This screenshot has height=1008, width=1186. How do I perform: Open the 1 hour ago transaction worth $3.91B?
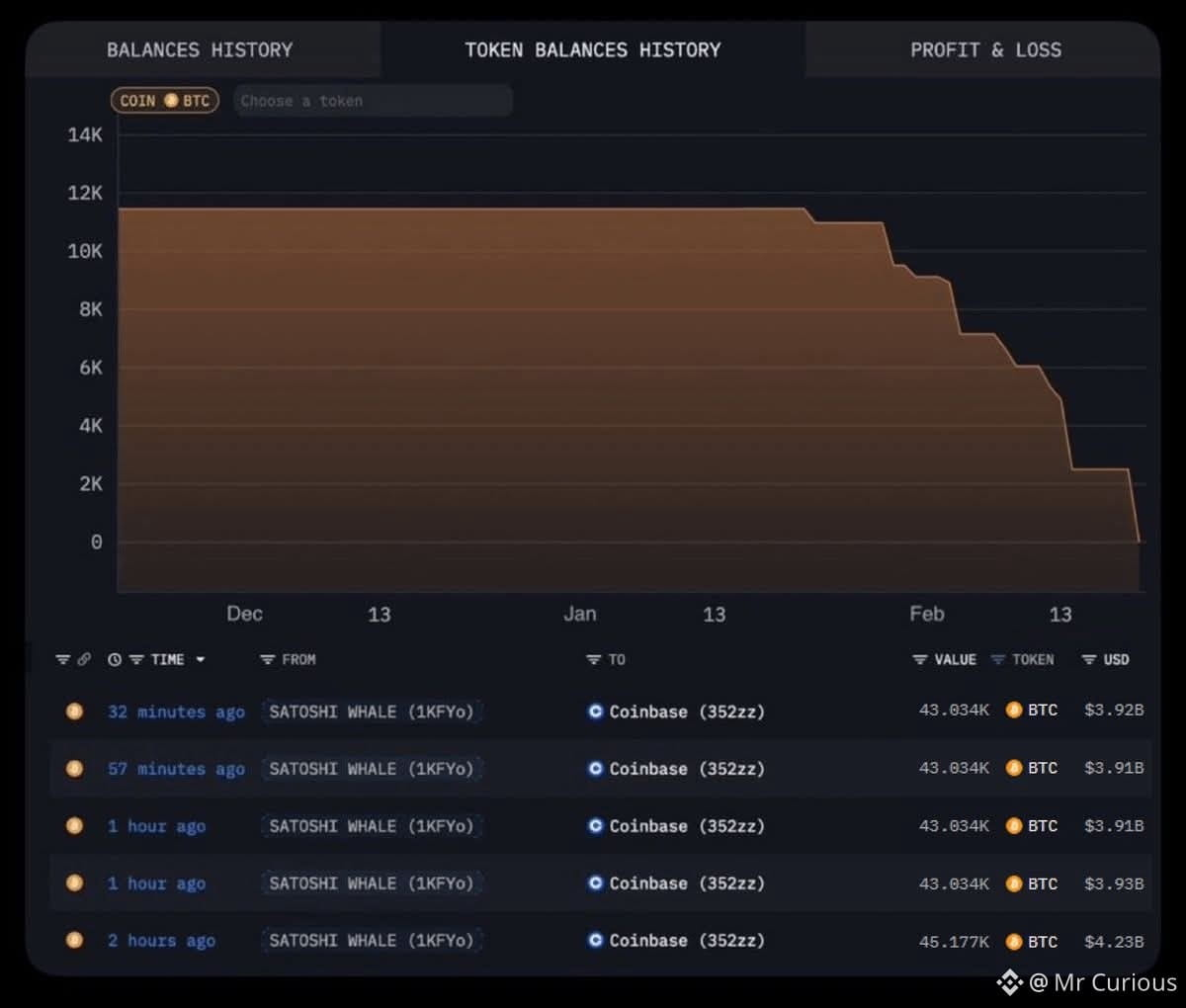(156, 826)
